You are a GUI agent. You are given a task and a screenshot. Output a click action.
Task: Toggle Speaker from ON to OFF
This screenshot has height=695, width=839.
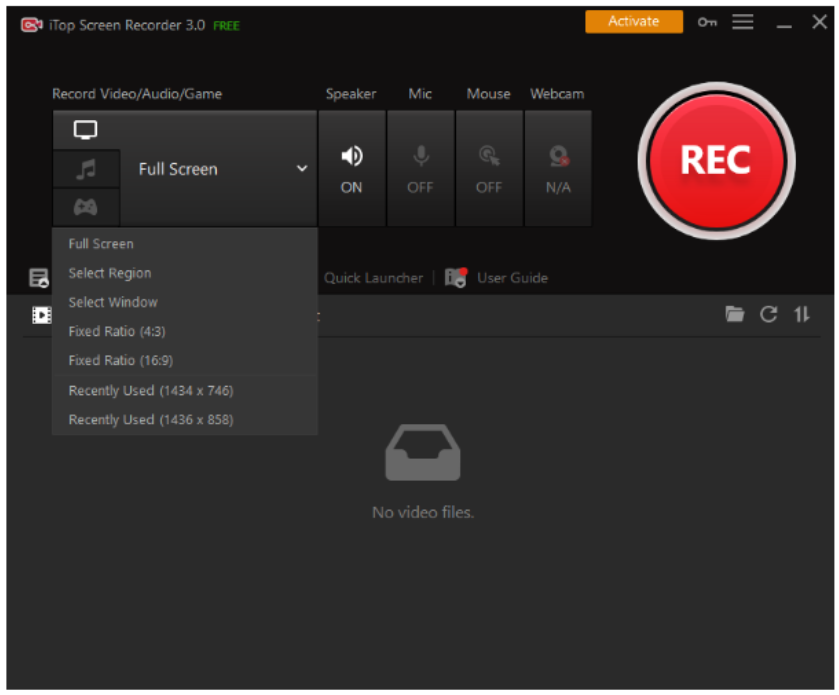[351, 168]
